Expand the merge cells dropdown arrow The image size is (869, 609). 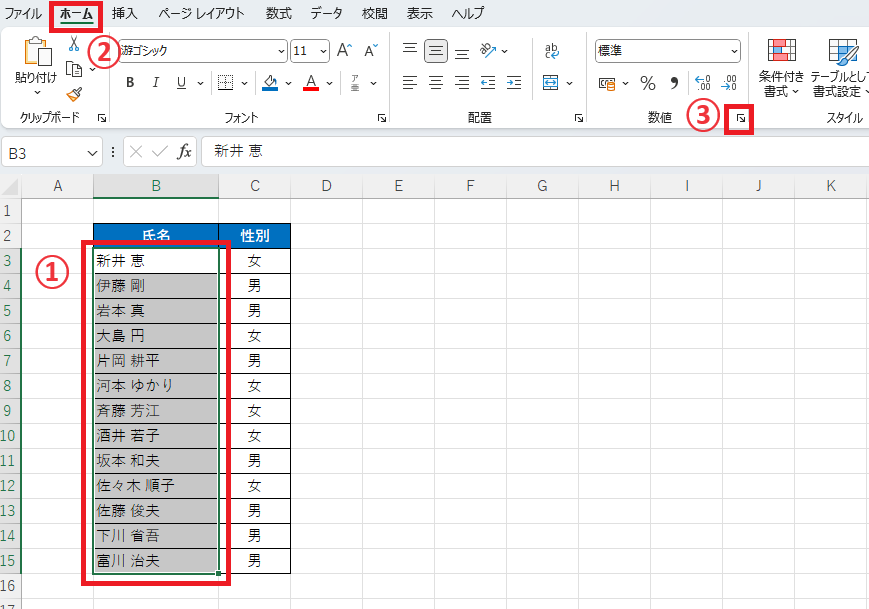coord(569,83)
